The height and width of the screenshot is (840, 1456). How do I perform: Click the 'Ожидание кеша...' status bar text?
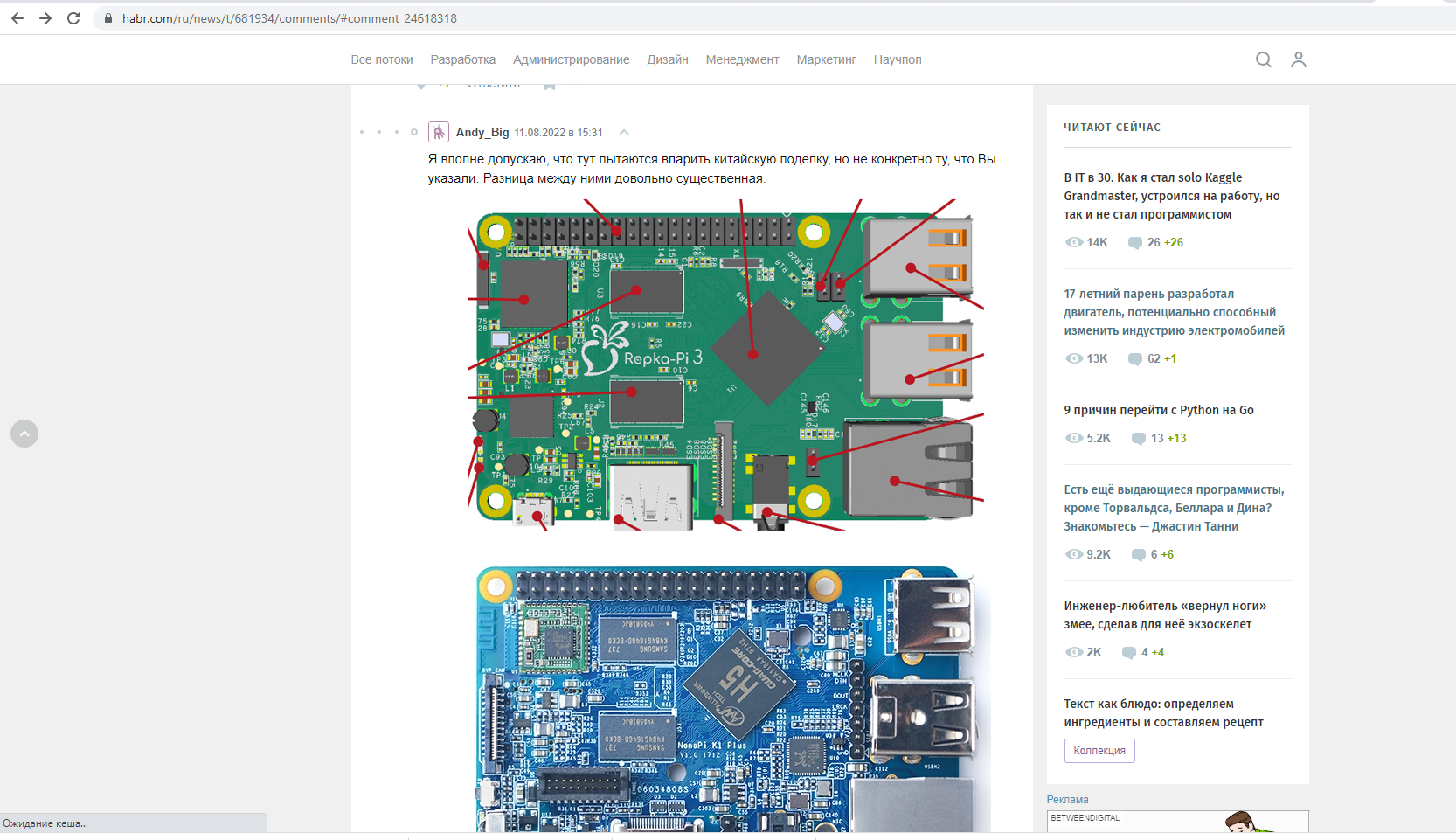click(x=45, y=823)
